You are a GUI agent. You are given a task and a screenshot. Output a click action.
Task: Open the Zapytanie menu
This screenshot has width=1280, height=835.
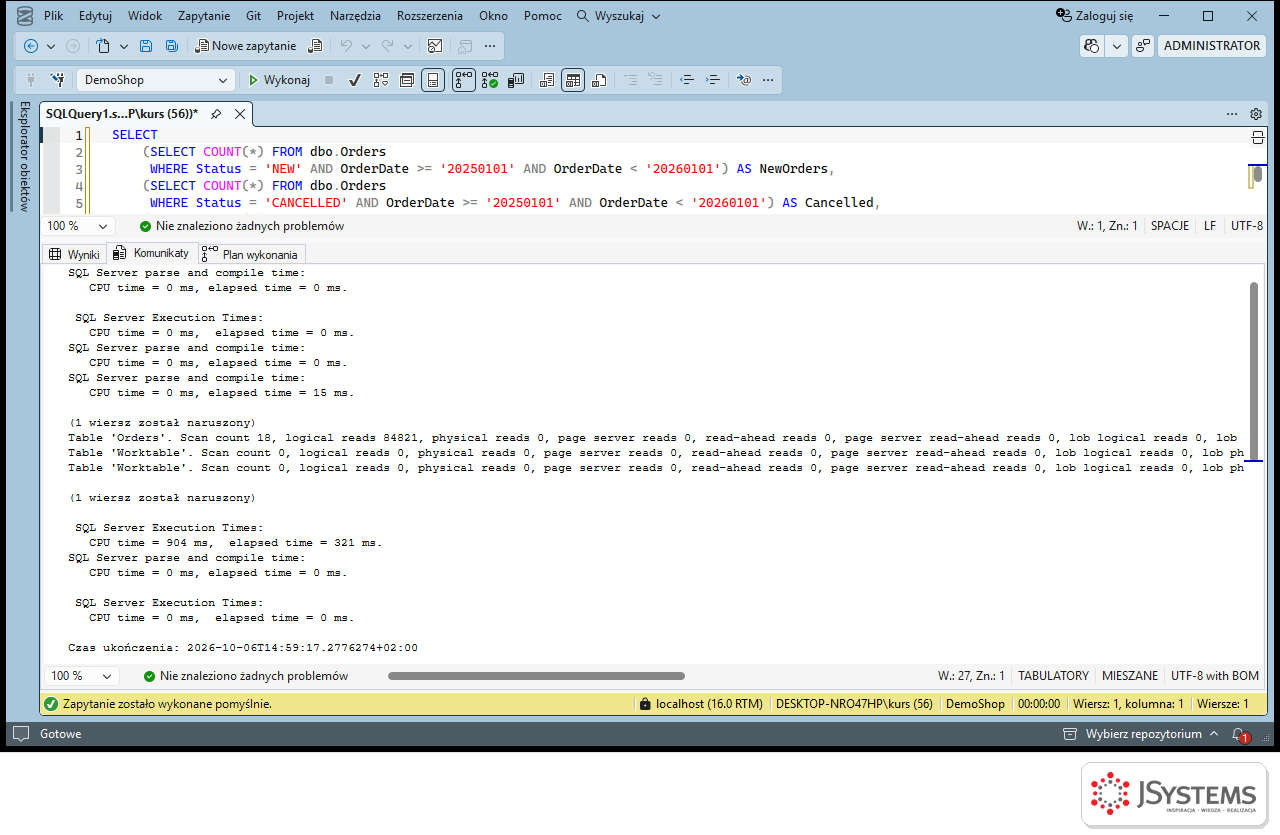tap(204, 16)
